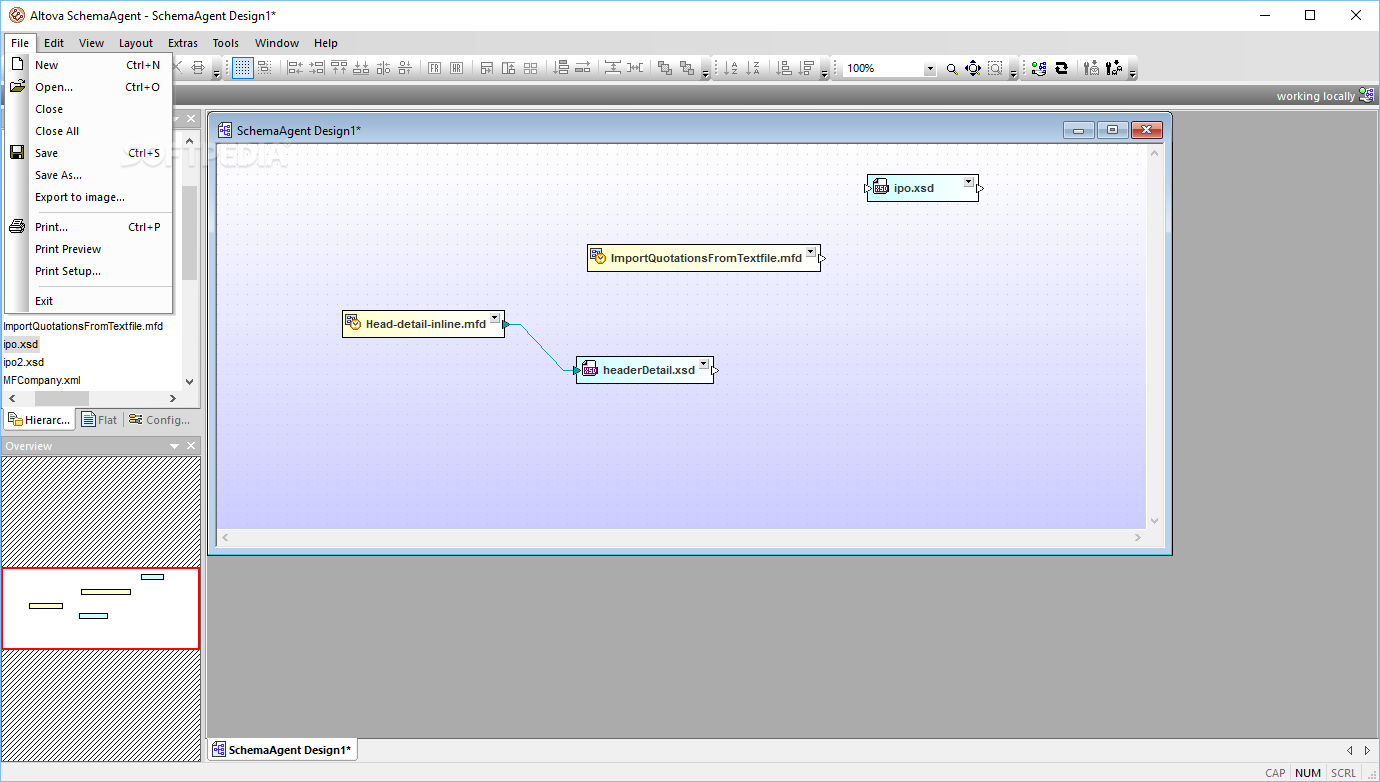The height and width of the screenshot is (782, 1380).
Task: Select ImportQuotationsFromTextfile.mfd in file list
Action: coord(83,326)
